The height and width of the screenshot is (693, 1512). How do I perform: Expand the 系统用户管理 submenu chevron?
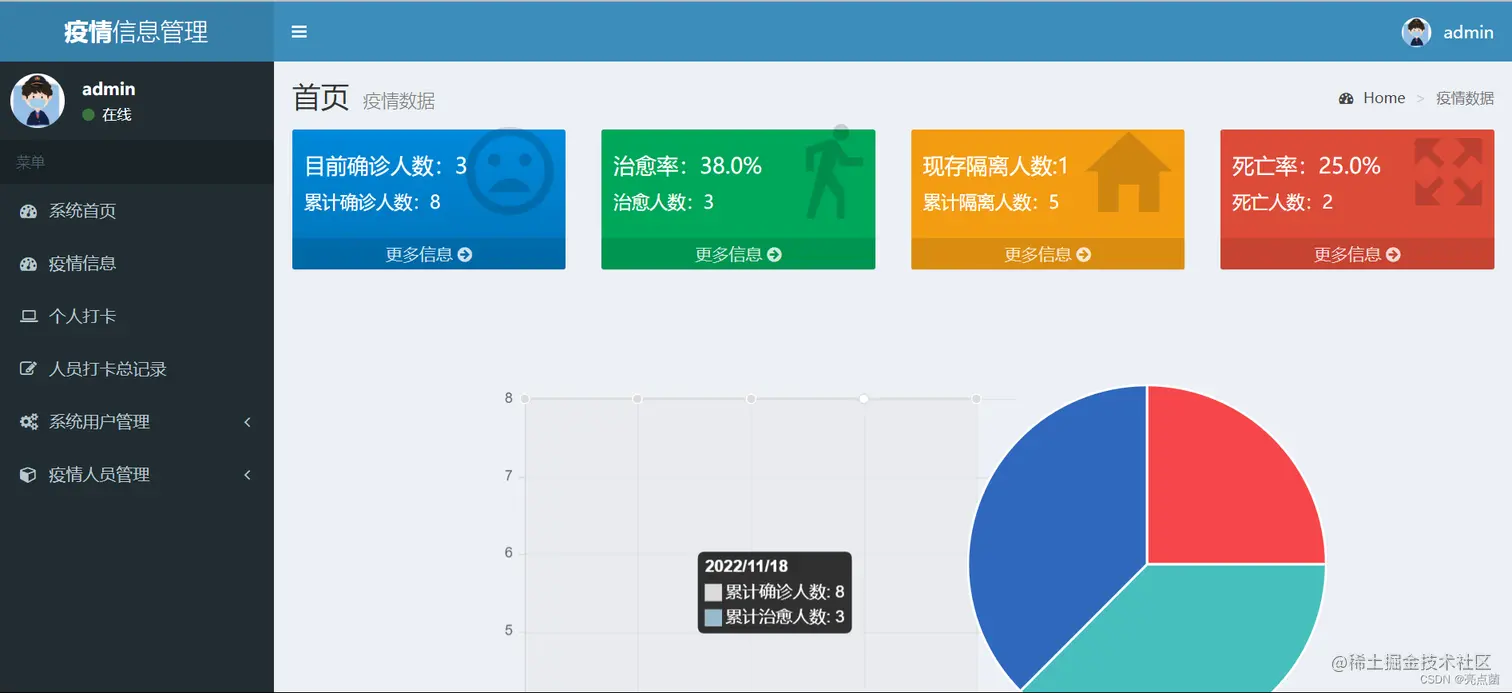(x=247, y=422)
